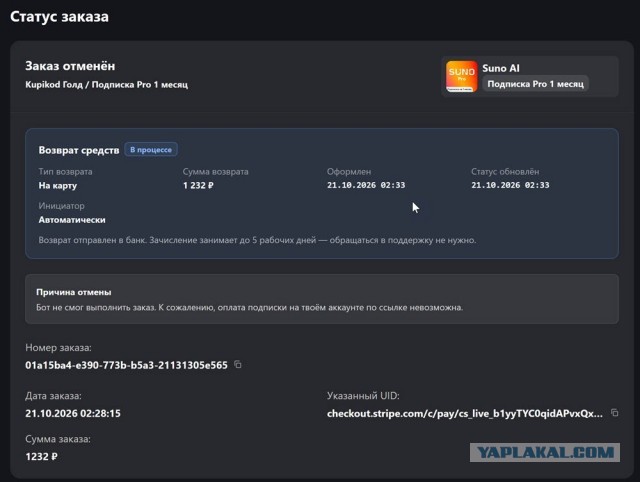640x482 pixels.
Task: Click the 'Сумма заказа:' label
Action: (58, 439)
